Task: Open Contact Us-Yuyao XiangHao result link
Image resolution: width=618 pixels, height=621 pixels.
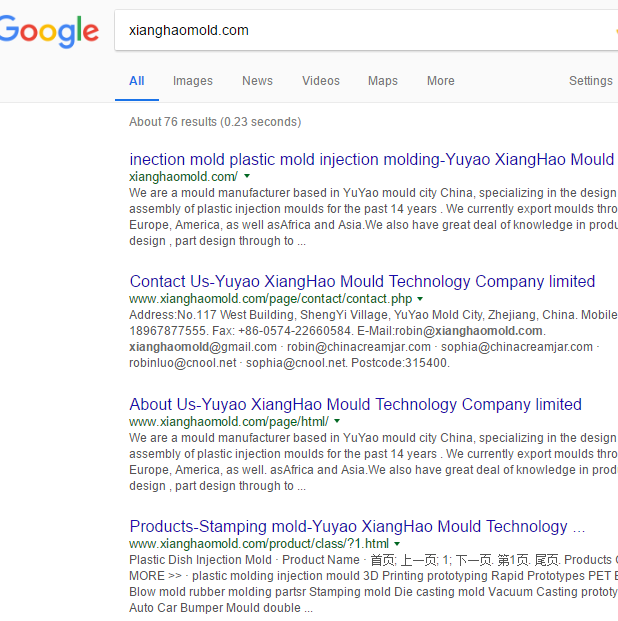Action: pos(362,282)
